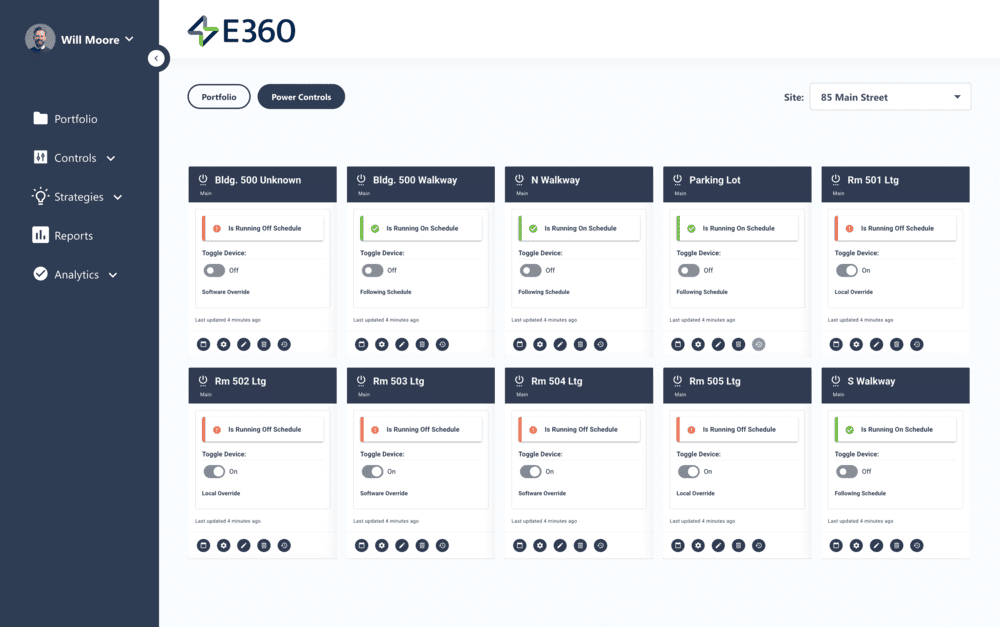Switch to the Power Controls tab

[301, 96]
